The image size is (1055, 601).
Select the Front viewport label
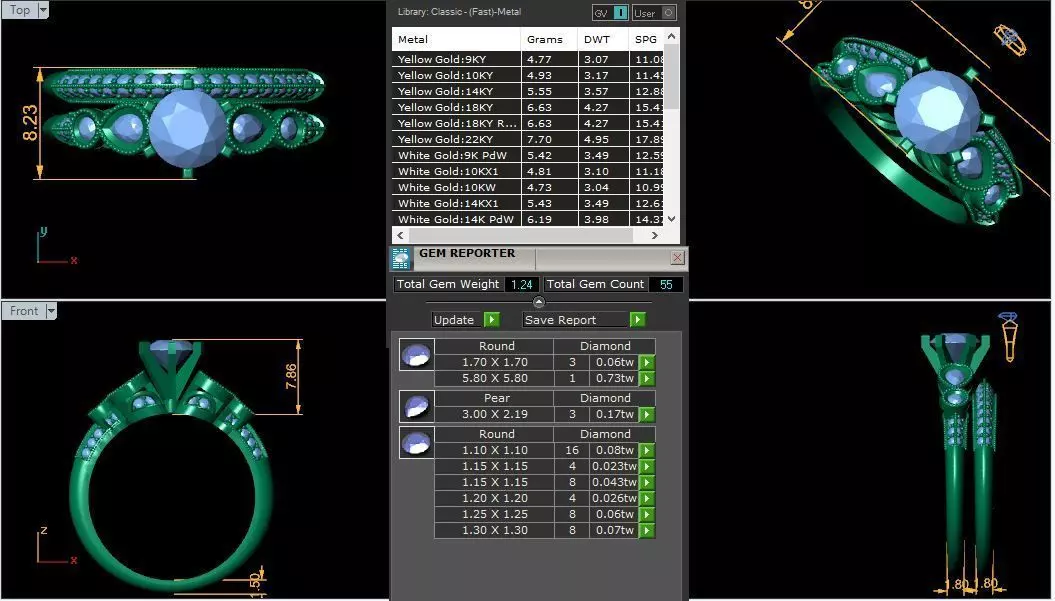click(x=24, y=311)
